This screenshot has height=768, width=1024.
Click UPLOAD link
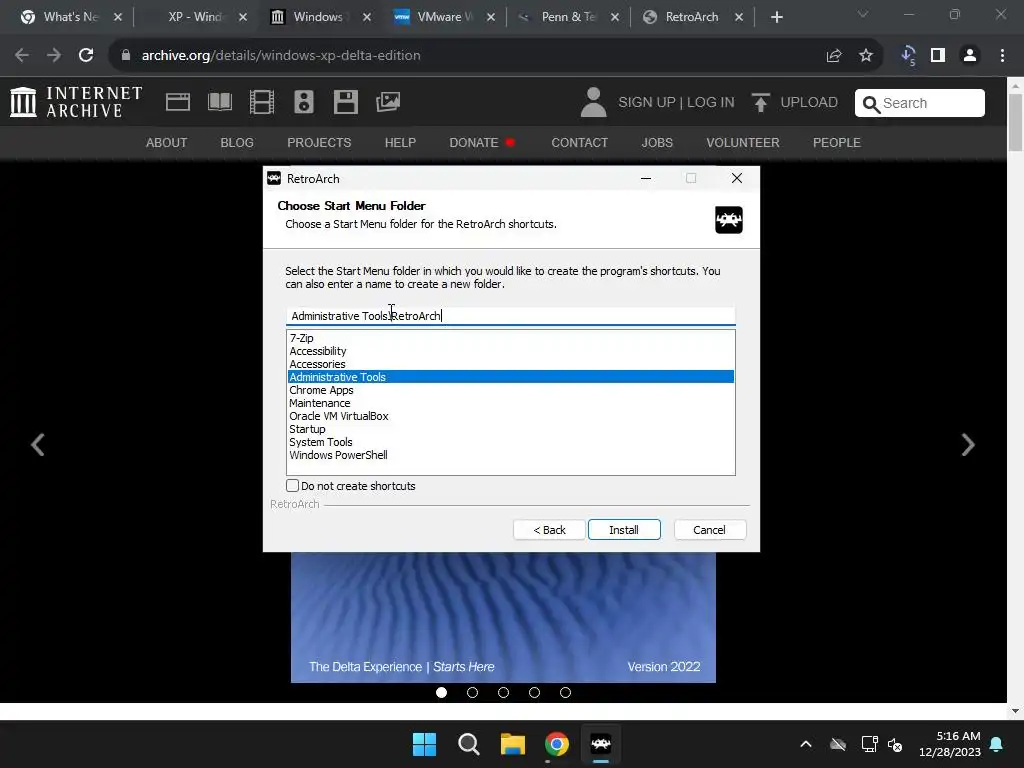[x=809, y=103]
